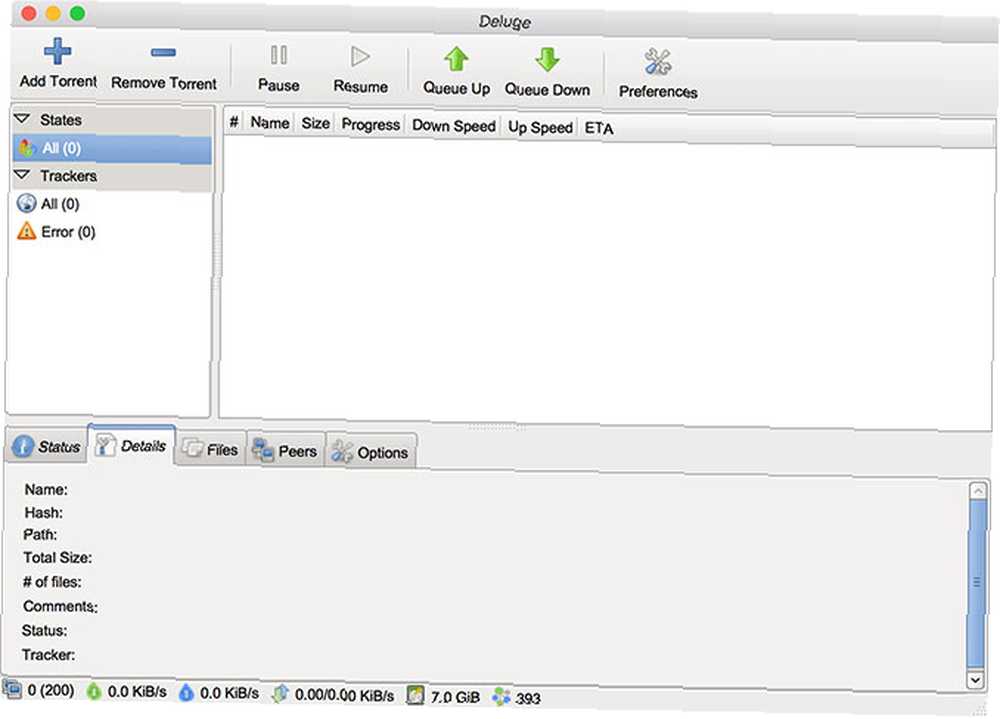Switch to the Status tab
The width and height of the screenshot is (1000, 719).
coord(48,445)
